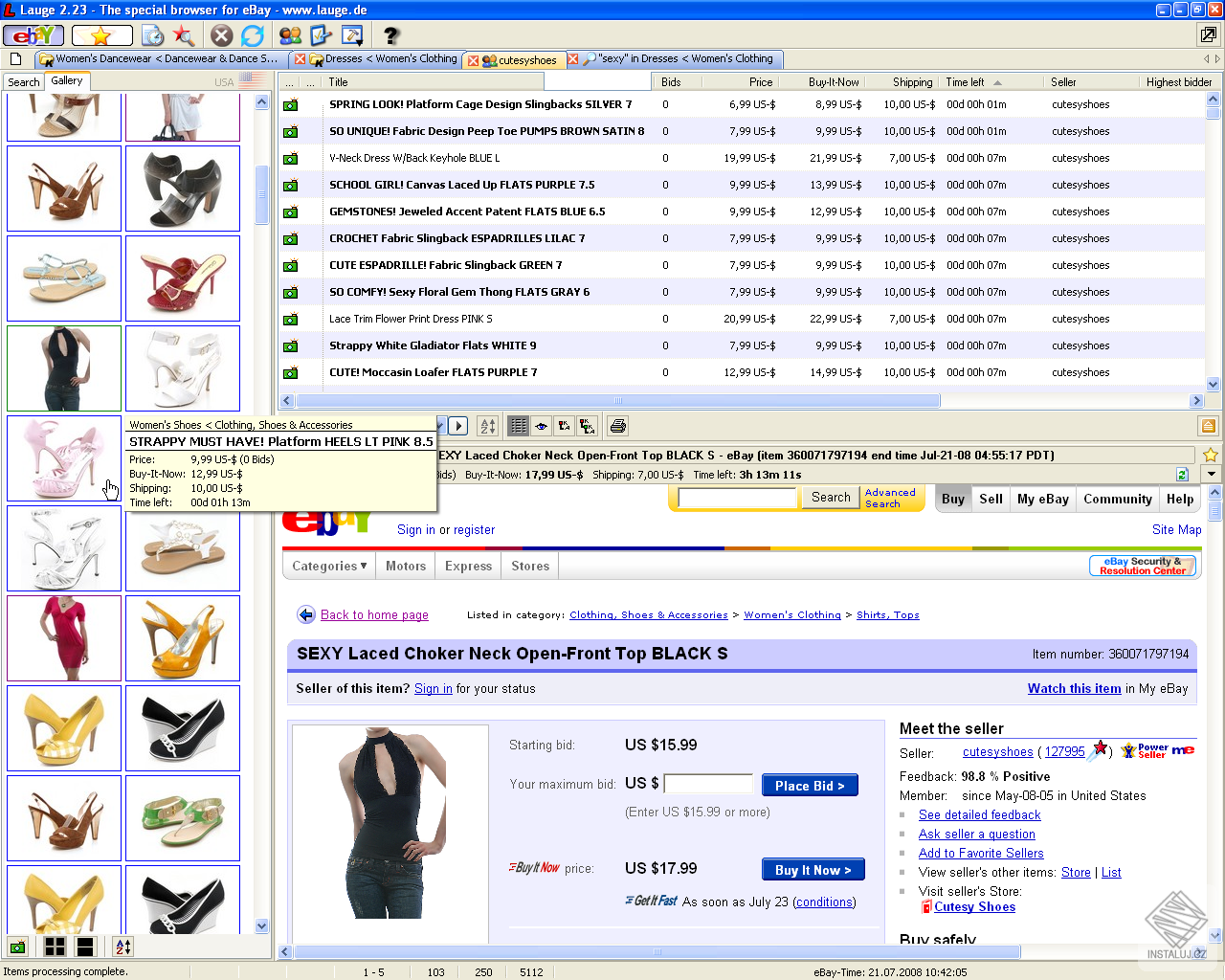
Task: Switch to the Search tab in left panel
Action: coord(24,81)
